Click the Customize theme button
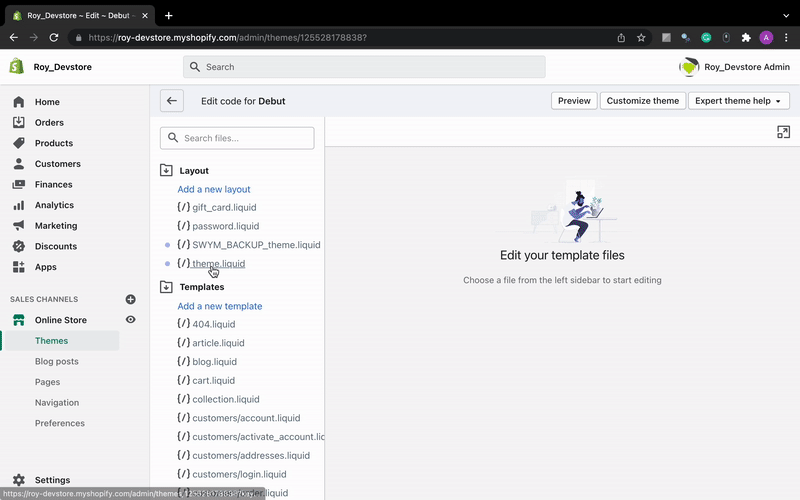 click(x=643, y=101)
